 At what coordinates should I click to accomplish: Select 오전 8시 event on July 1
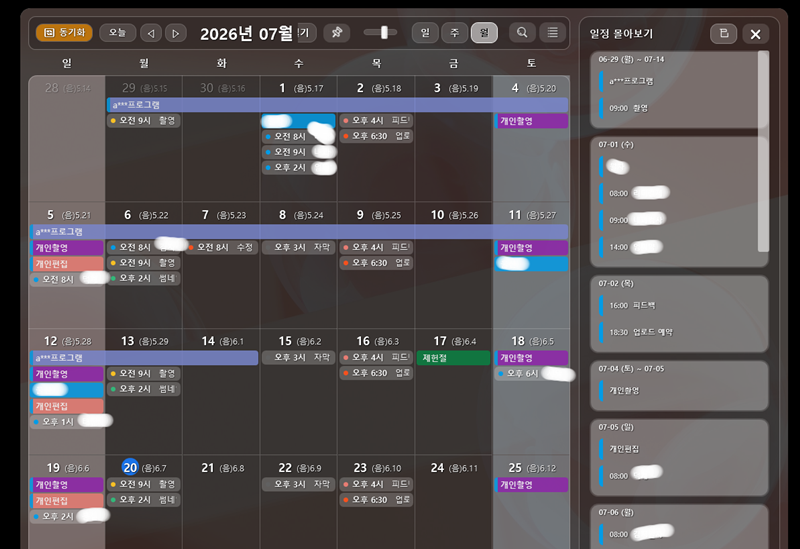click(298, 137)
